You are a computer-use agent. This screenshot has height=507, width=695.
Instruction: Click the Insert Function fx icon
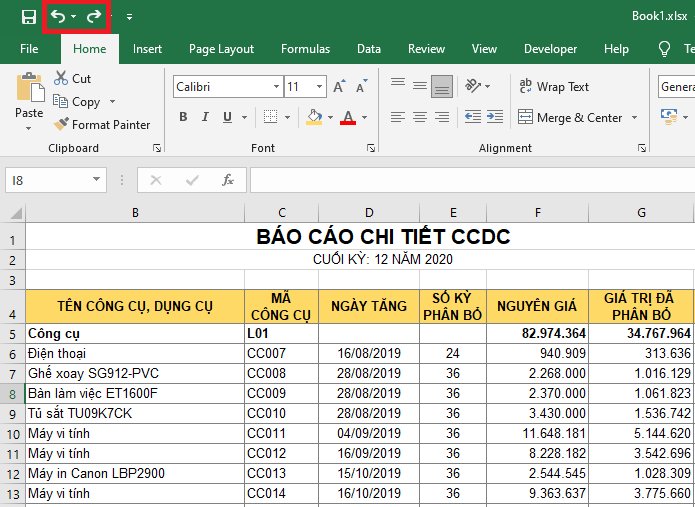pos(228,180)
